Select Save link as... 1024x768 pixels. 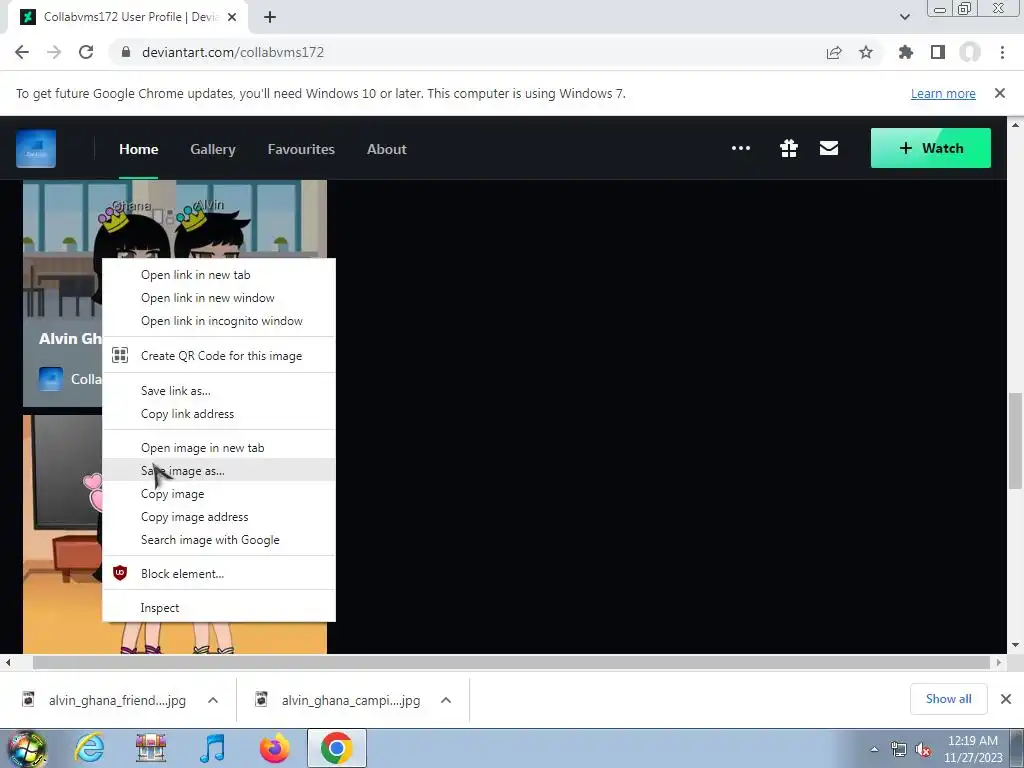[x=219, y=391]
